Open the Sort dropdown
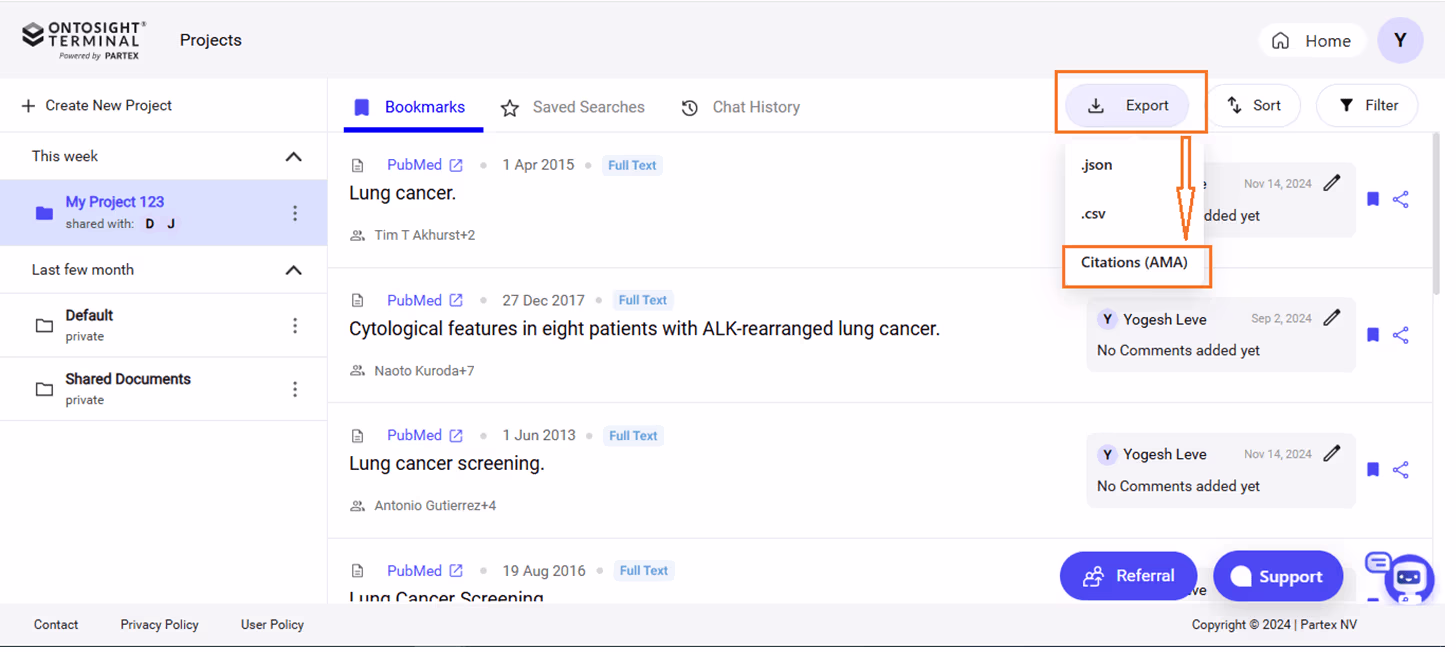Image resolution: width=1456 pixels, height=652 pixels. [x=1257, y=104]
